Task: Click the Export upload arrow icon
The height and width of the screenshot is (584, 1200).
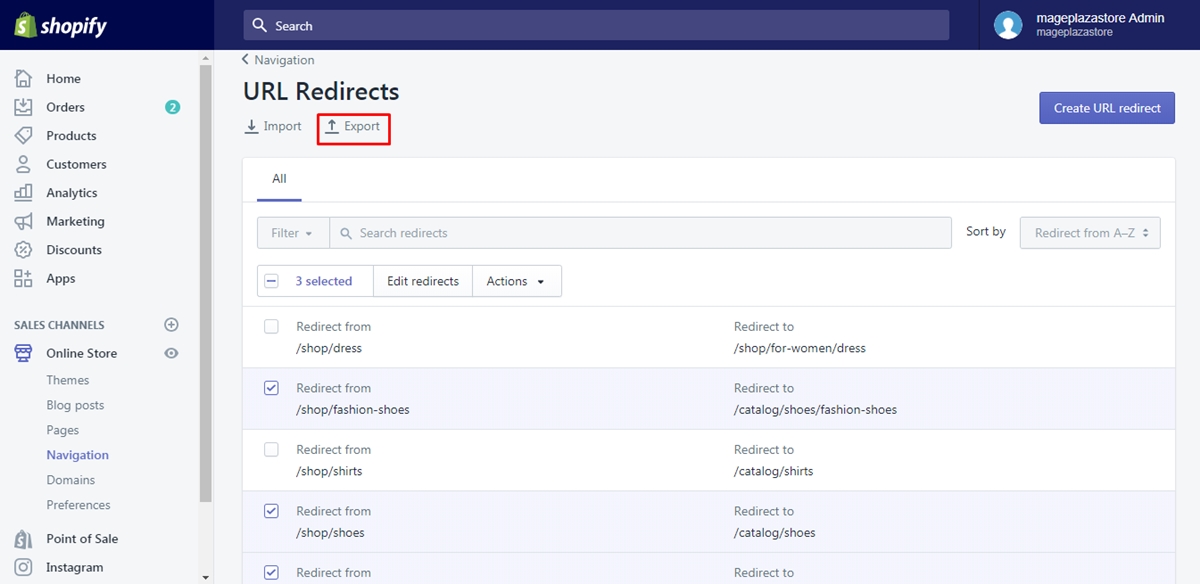Action: [x=332, y=127]
